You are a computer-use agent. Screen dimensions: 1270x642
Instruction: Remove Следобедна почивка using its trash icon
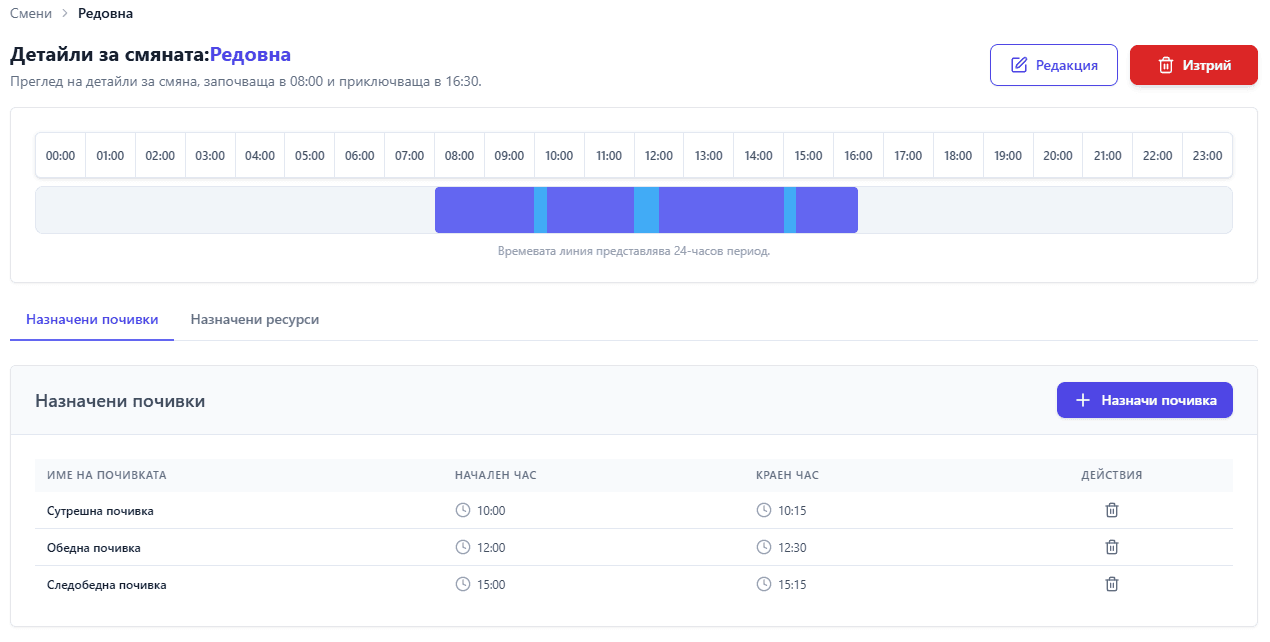point(1111,584)
